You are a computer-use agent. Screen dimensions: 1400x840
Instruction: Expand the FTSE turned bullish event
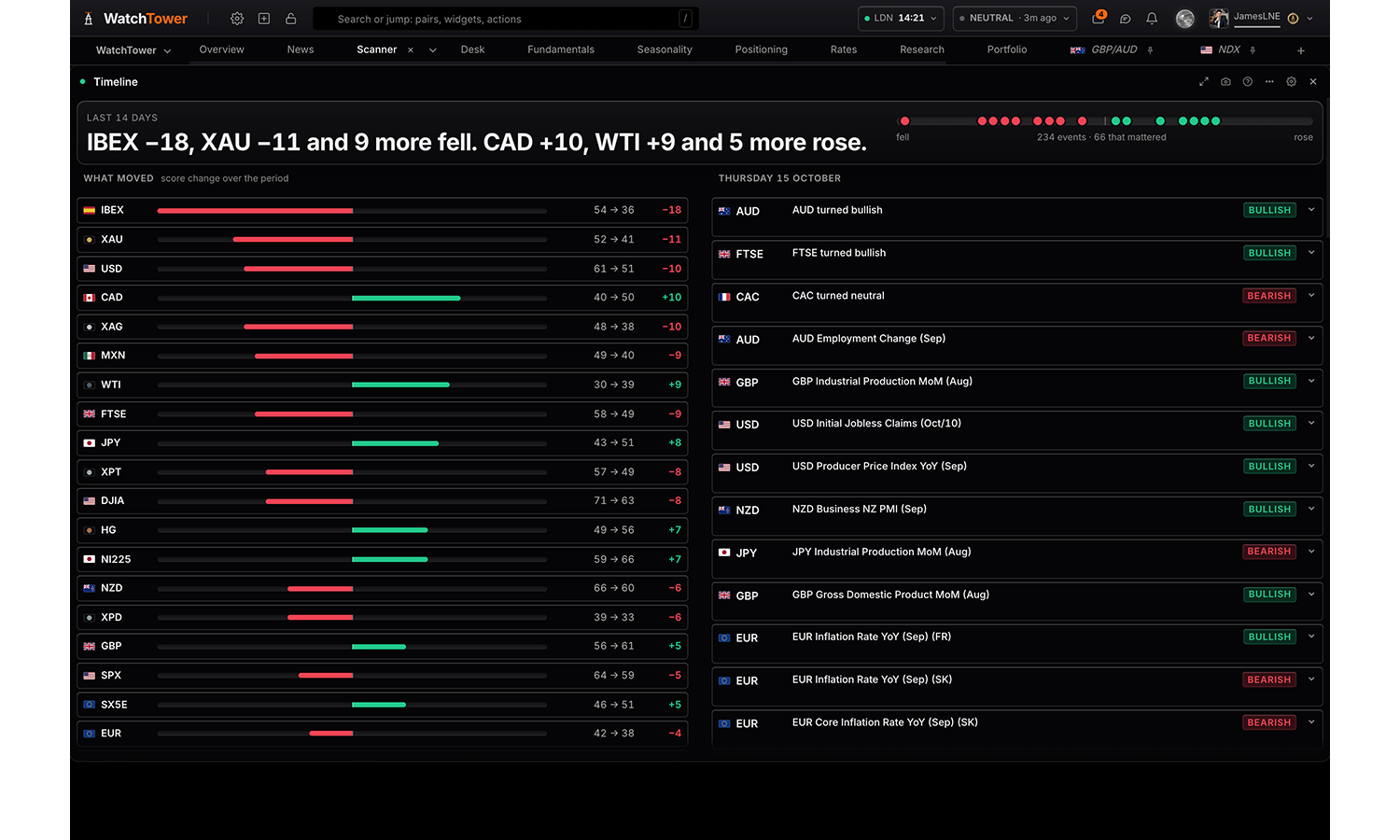(1311, 253)
